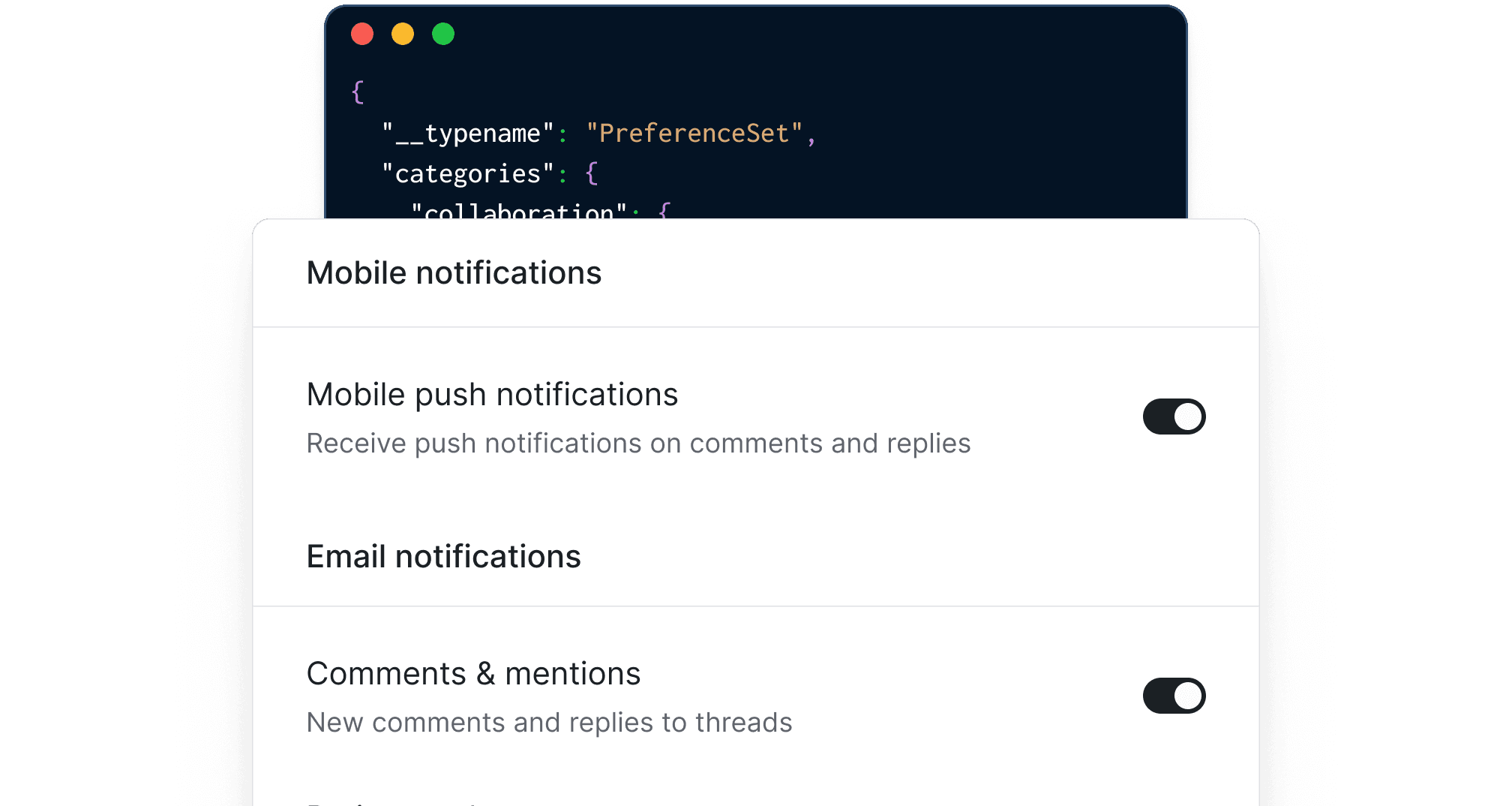Click the dark code editor window background
Screen dimensions: 1512x806
975,113
